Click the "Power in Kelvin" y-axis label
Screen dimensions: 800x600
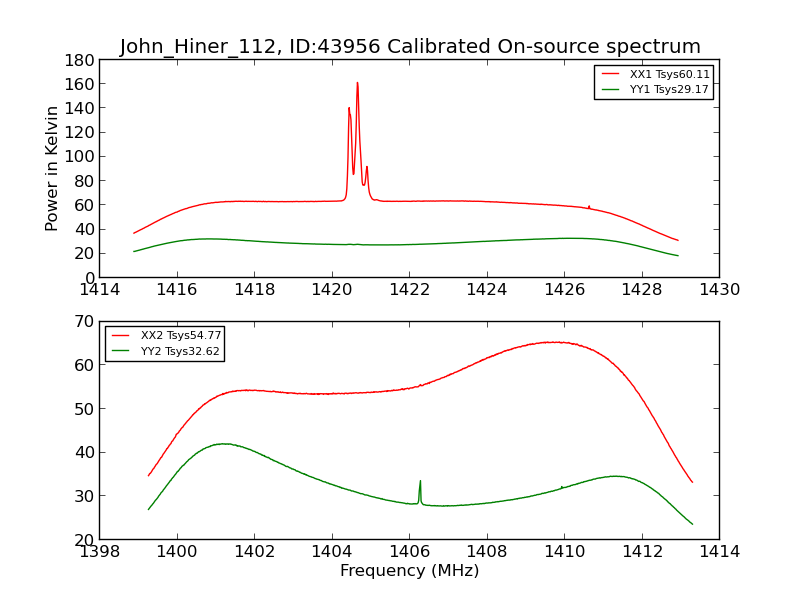51,169
